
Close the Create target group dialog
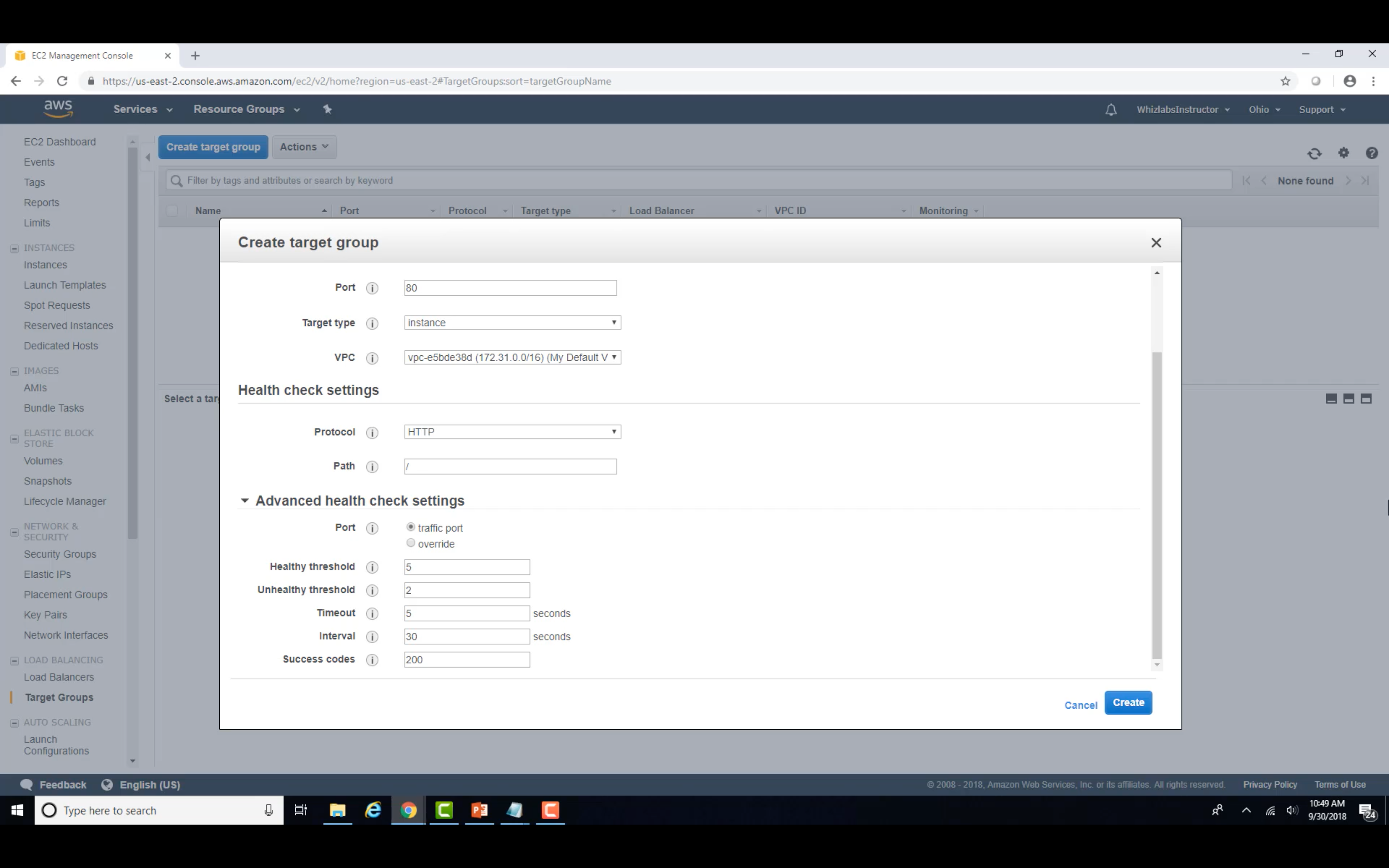[1156, 243]
